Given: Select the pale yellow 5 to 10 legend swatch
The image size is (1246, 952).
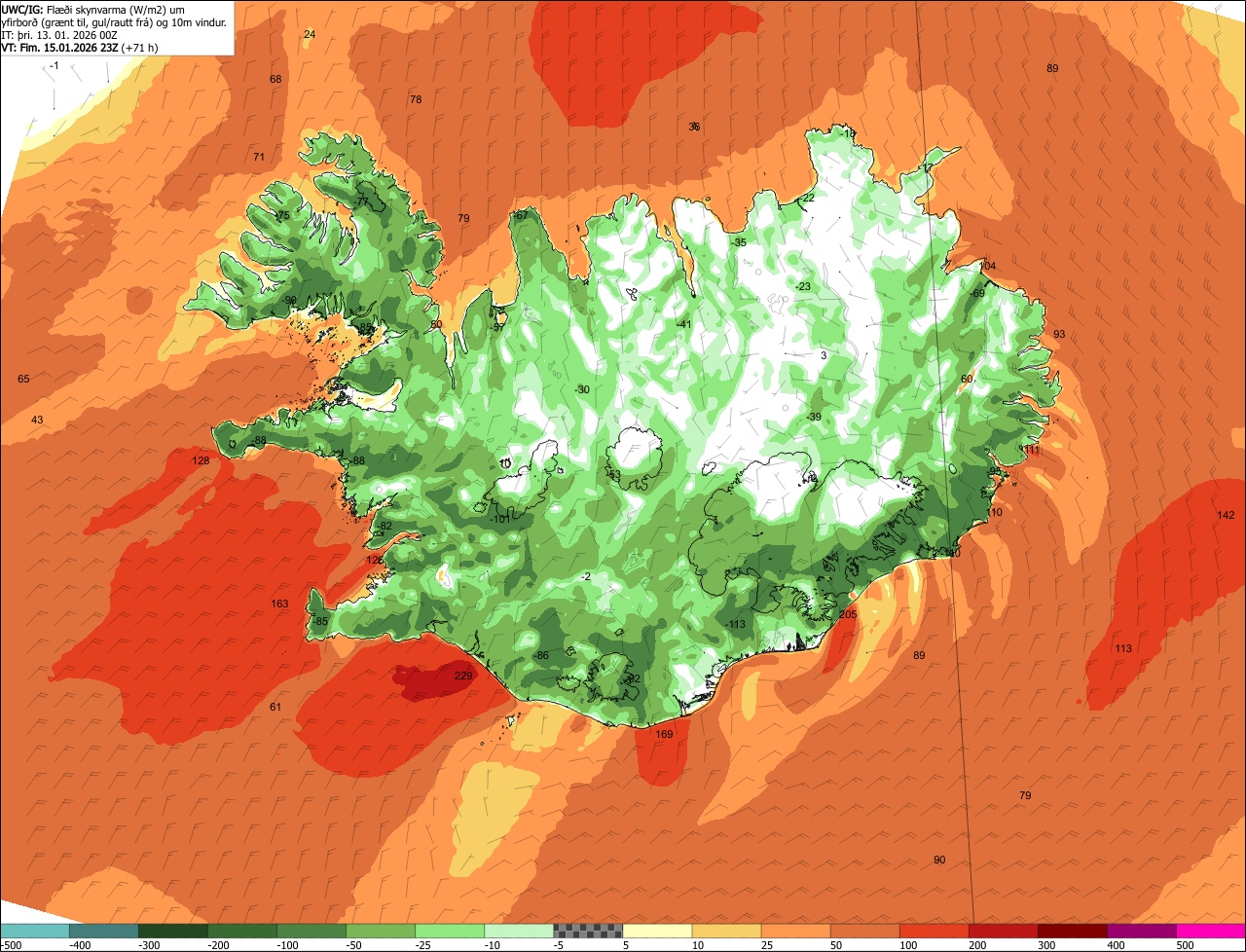Looking at the screenshot, I should [x=657, y=931].
